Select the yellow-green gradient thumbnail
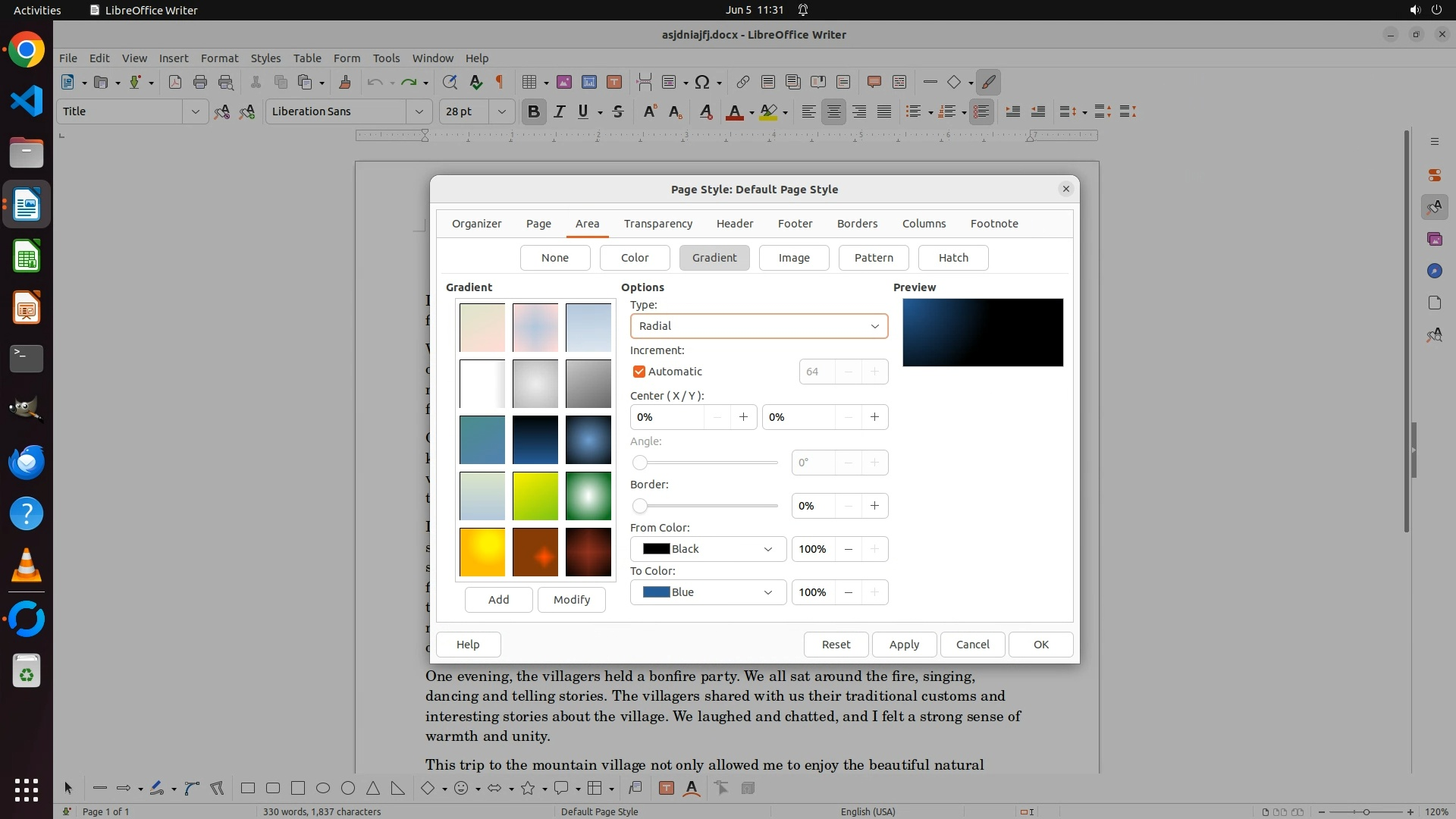 535,496
